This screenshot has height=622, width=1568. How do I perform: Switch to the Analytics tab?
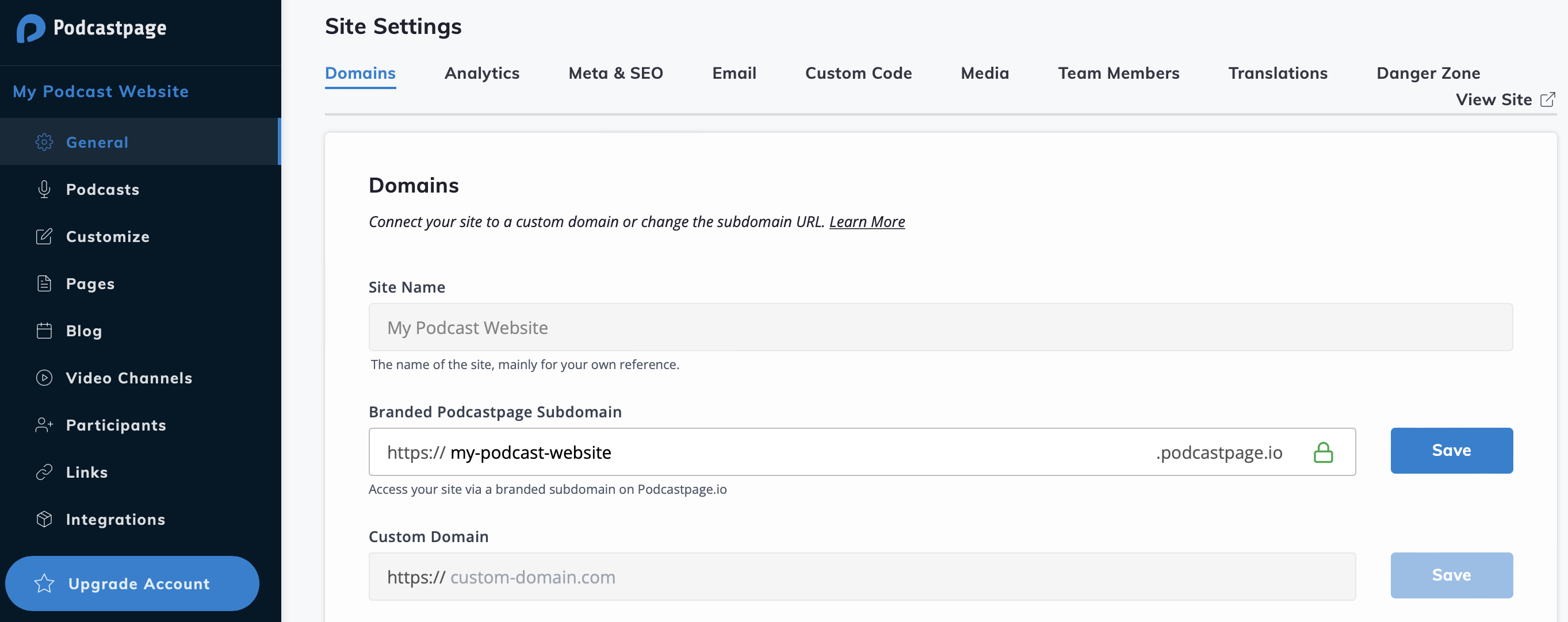click(x=482, y=73)
